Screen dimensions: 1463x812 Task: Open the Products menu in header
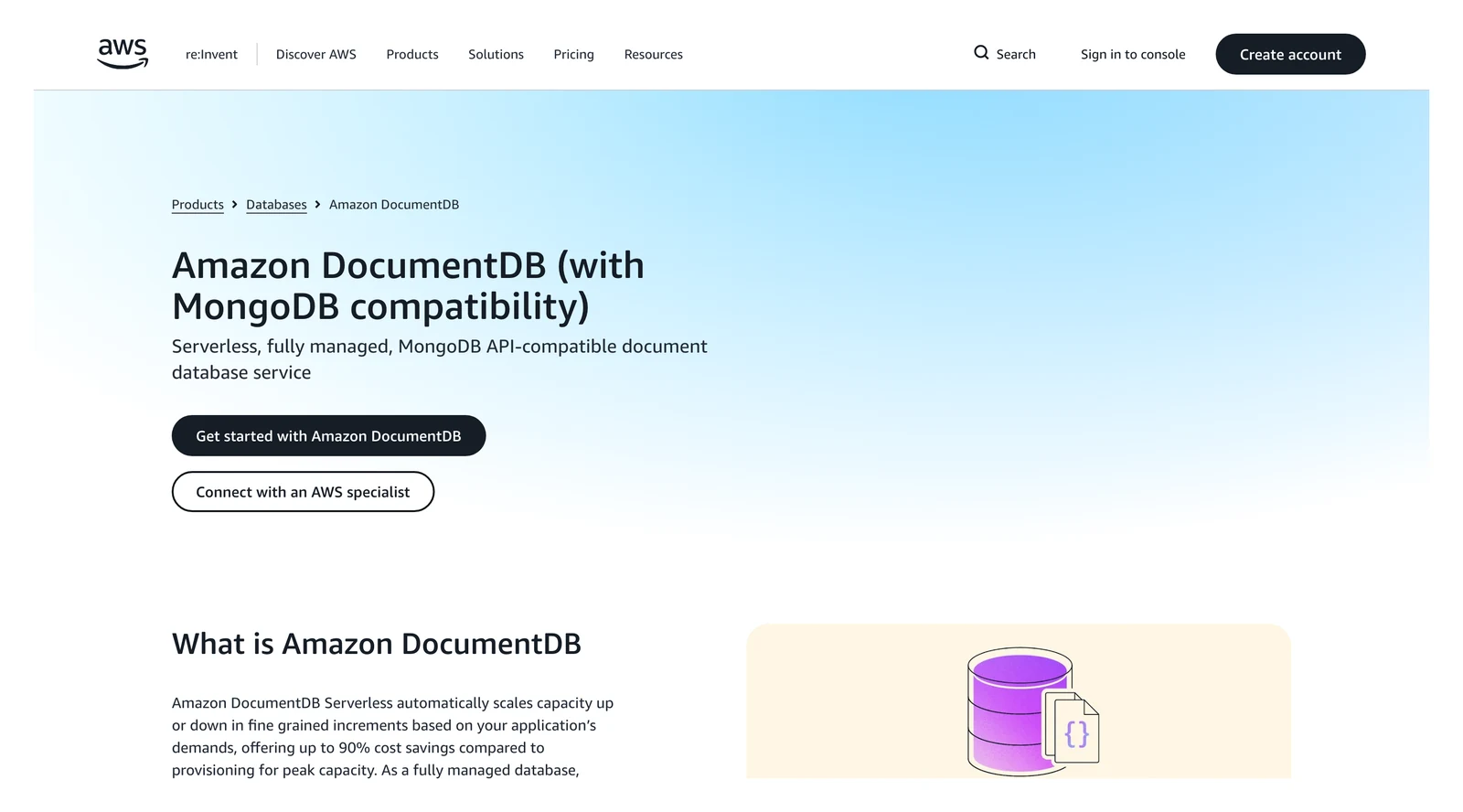[x=412, y=55]
